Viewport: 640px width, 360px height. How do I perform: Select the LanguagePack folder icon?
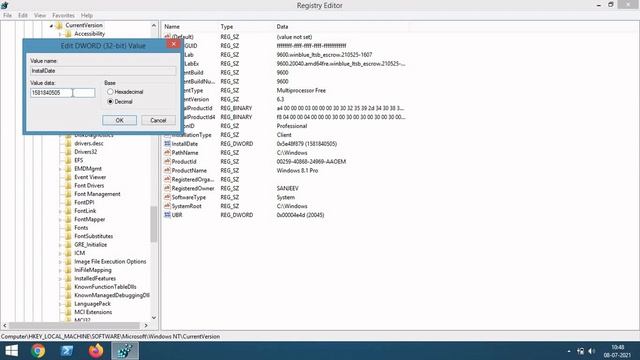pyautogui.click(x=68, y=304)
